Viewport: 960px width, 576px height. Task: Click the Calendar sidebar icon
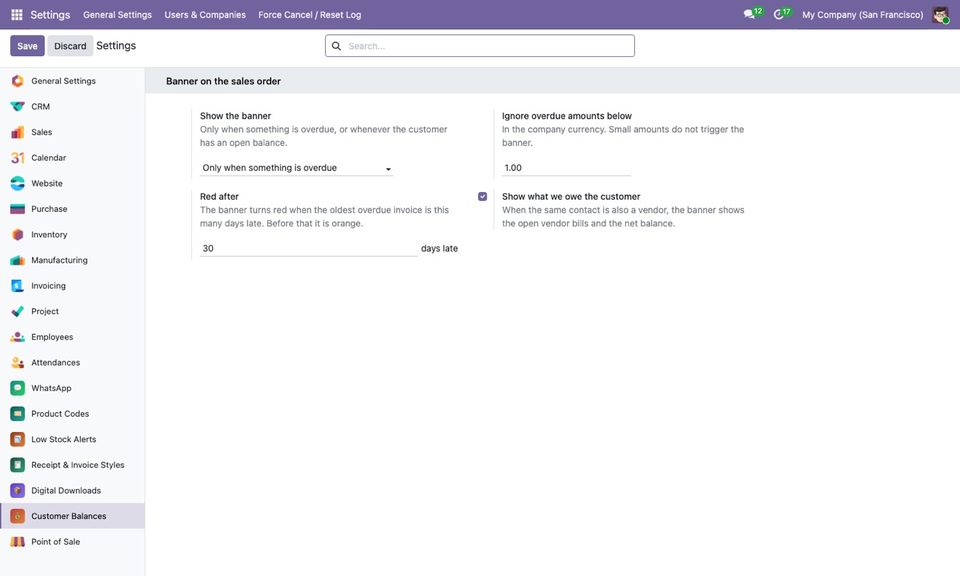[18, 158]
